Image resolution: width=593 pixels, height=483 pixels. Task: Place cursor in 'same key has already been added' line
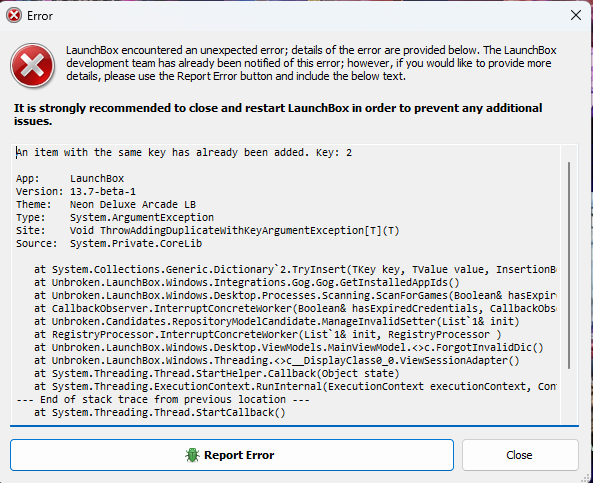184,152
